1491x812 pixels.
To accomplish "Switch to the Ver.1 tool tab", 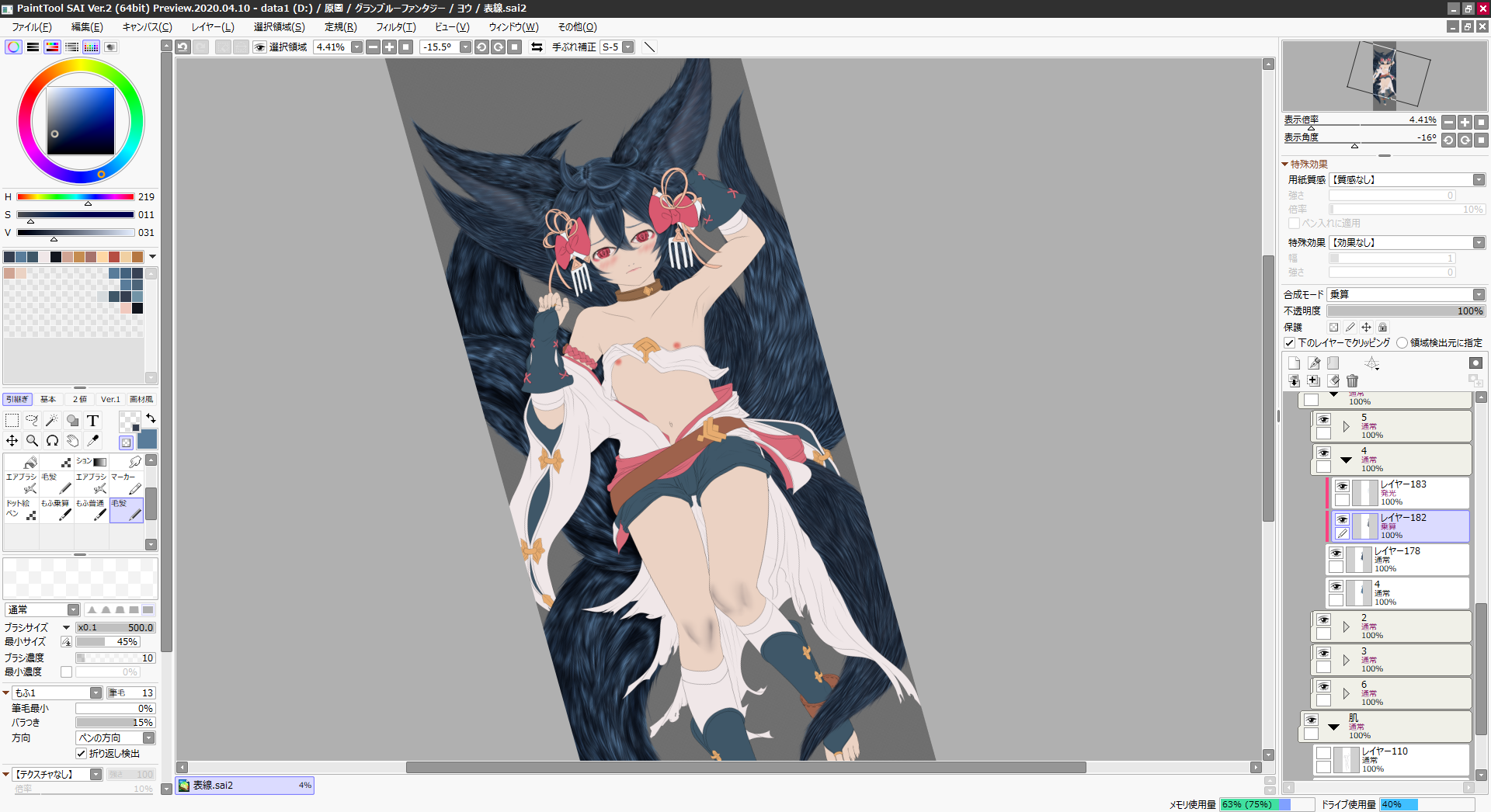I will 110,399.
